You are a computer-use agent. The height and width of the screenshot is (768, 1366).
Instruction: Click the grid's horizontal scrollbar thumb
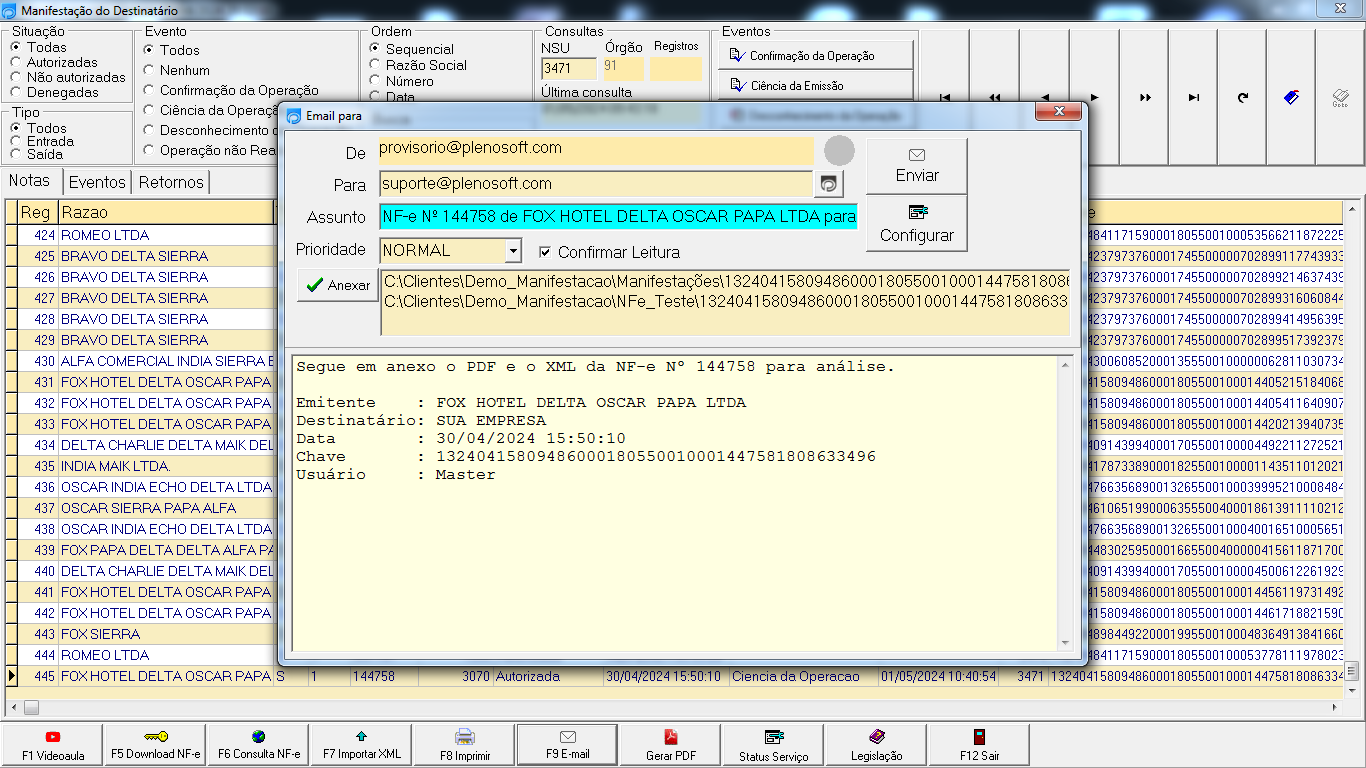click(x=31, y=707)
